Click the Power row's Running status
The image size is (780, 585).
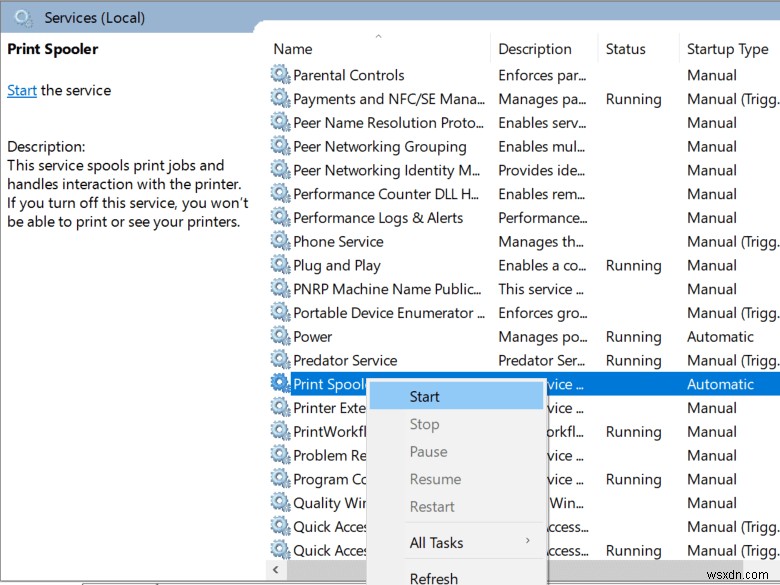tap(633, 337)
